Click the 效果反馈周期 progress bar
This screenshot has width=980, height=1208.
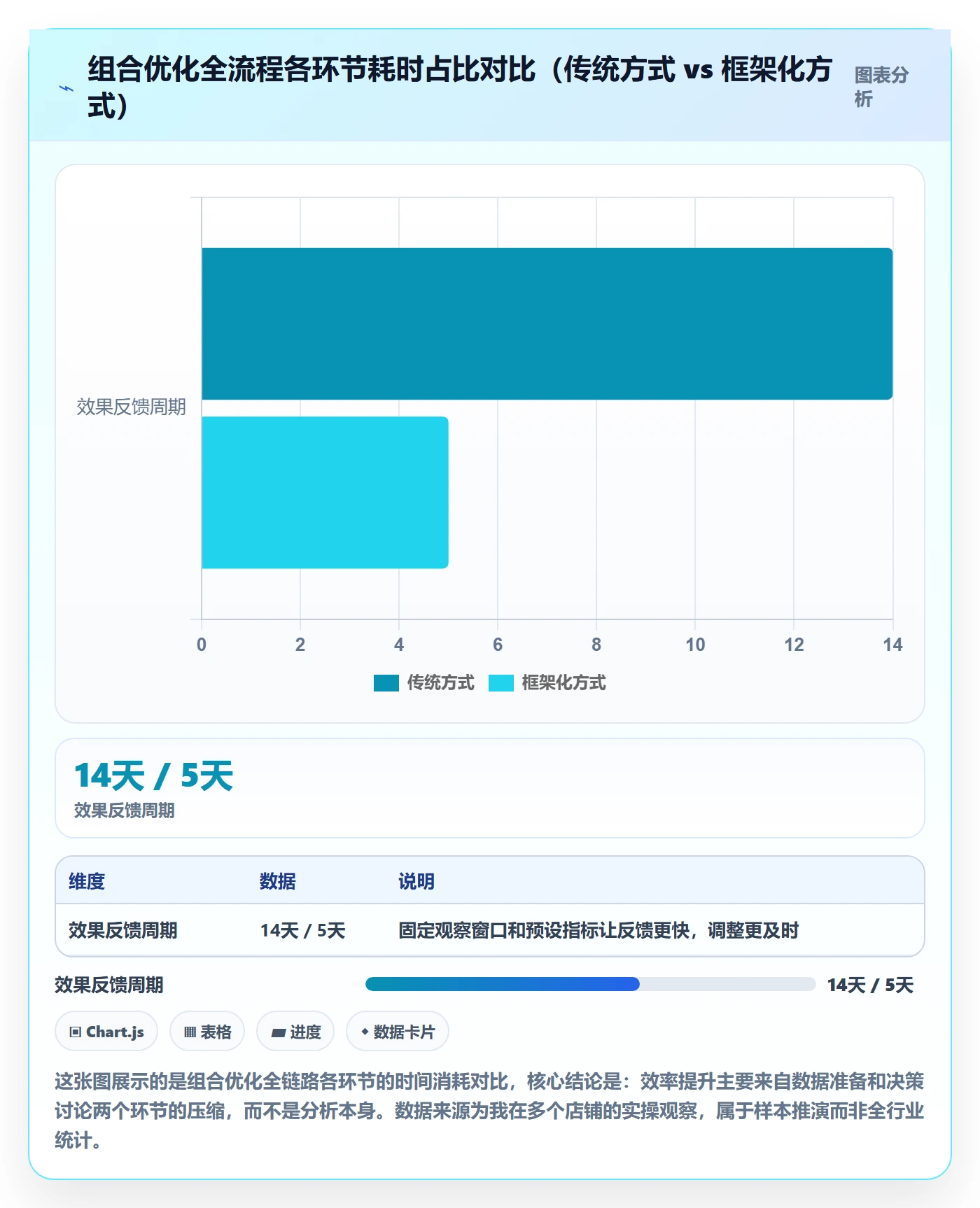pyautogui.click(x=590, y=984)
